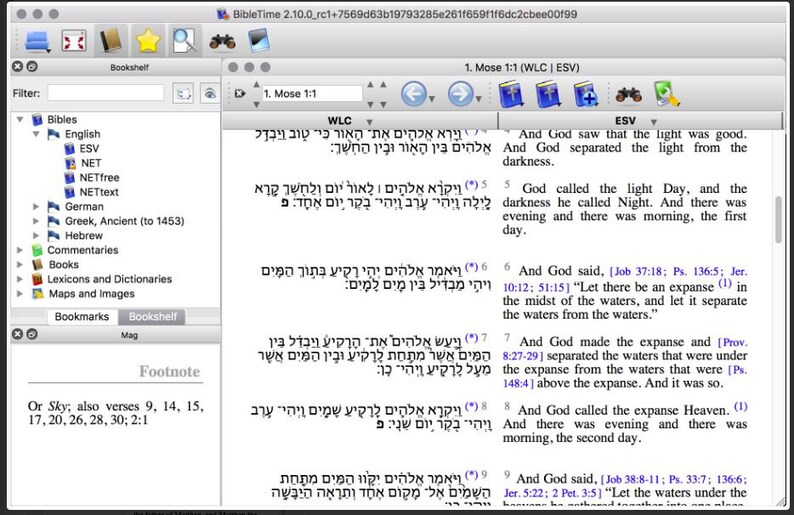
Task: Step up the book selector arrow
Action: (x=256, y=84)
